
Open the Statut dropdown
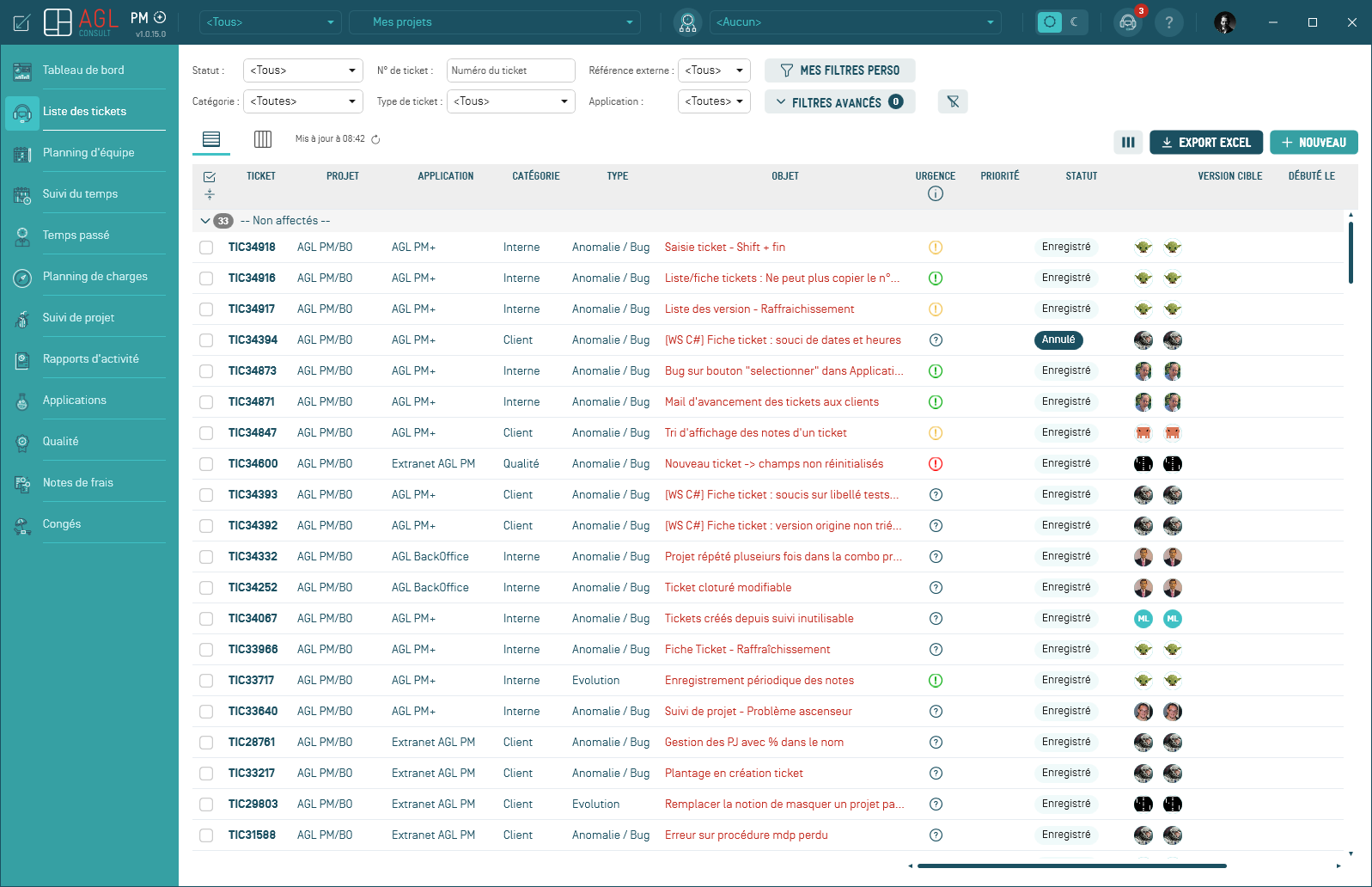coord(303,70)
